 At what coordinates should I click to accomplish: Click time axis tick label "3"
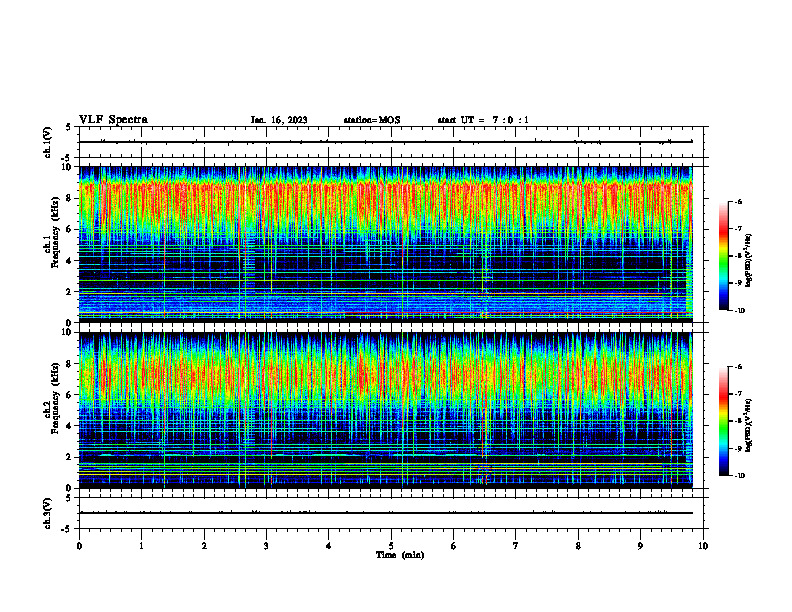266,546
